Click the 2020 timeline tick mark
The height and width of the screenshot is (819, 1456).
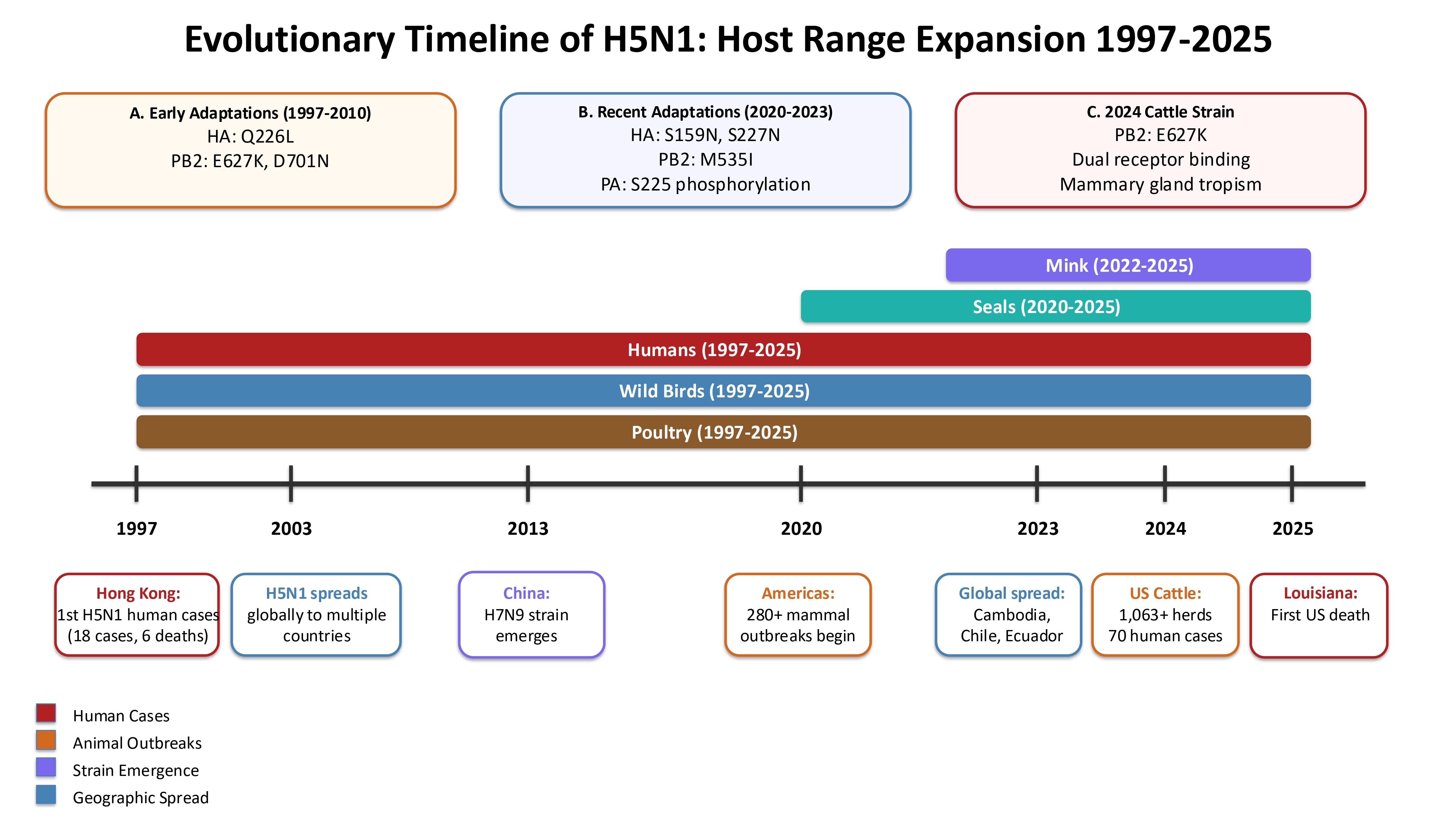click(801, 484)
